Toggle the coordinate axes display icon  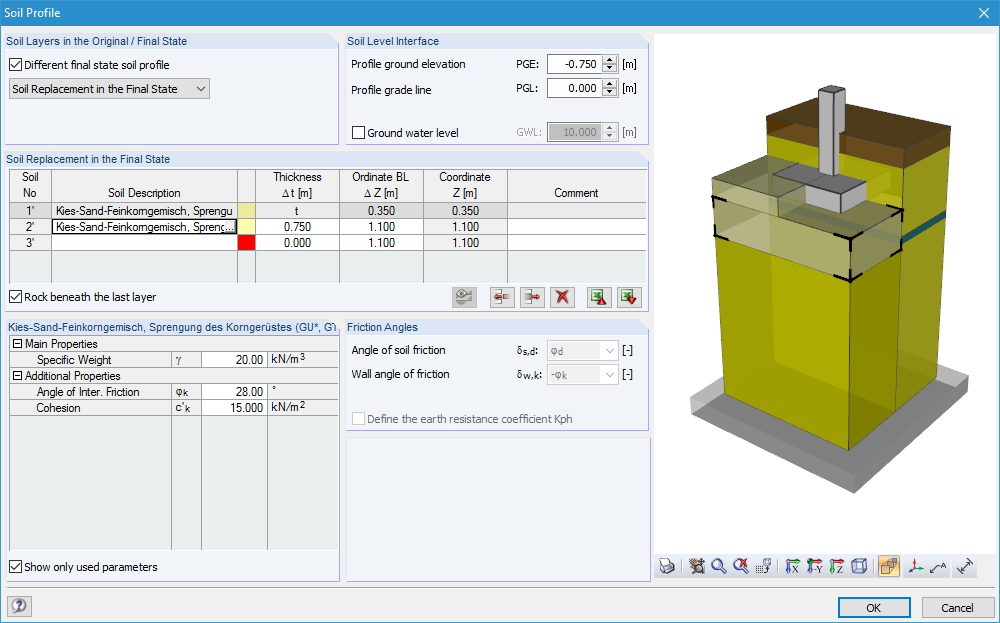click(x=916, y=566)
